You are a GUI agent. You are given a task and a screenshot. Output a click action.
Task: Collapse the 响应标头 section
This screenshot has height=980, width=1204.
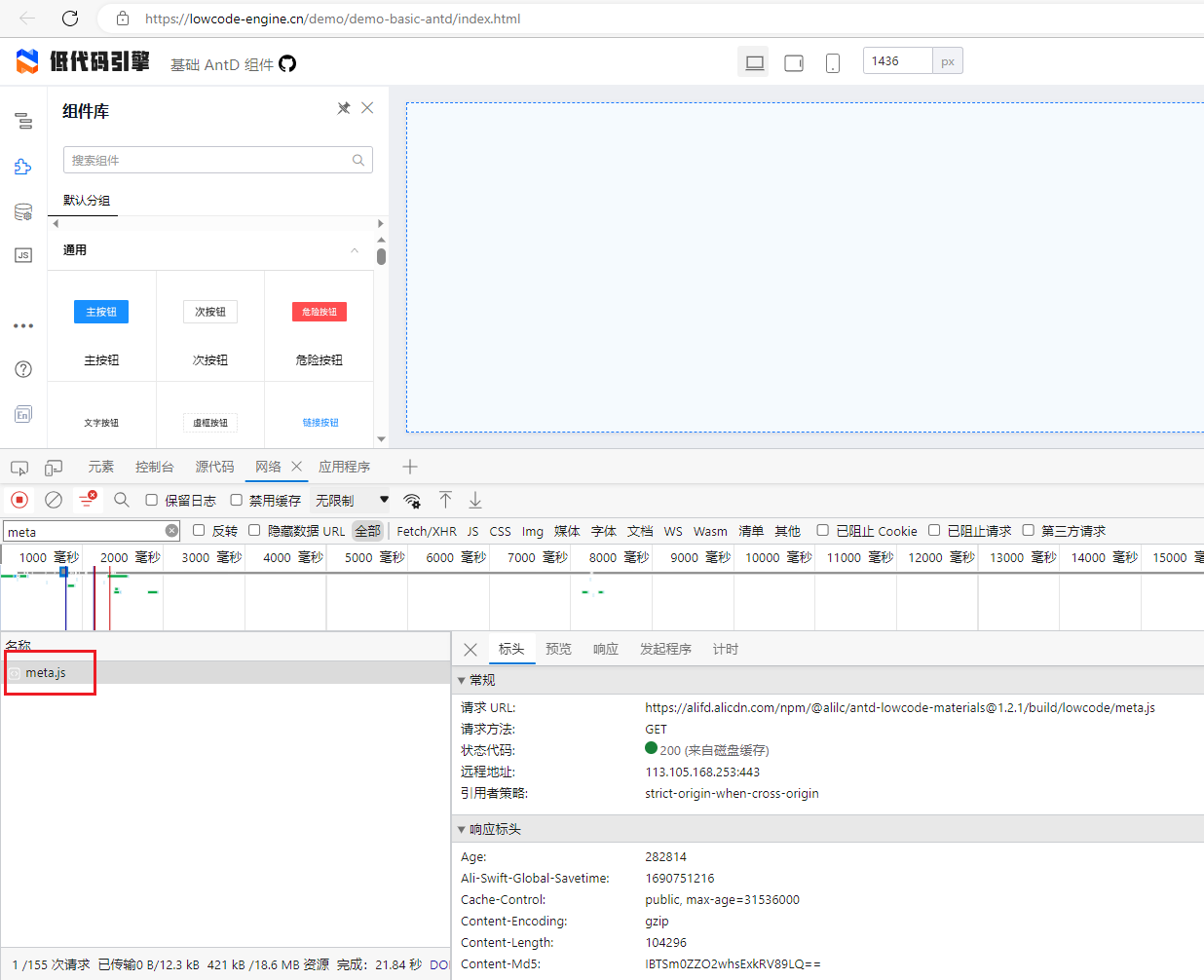click(462, 829)
